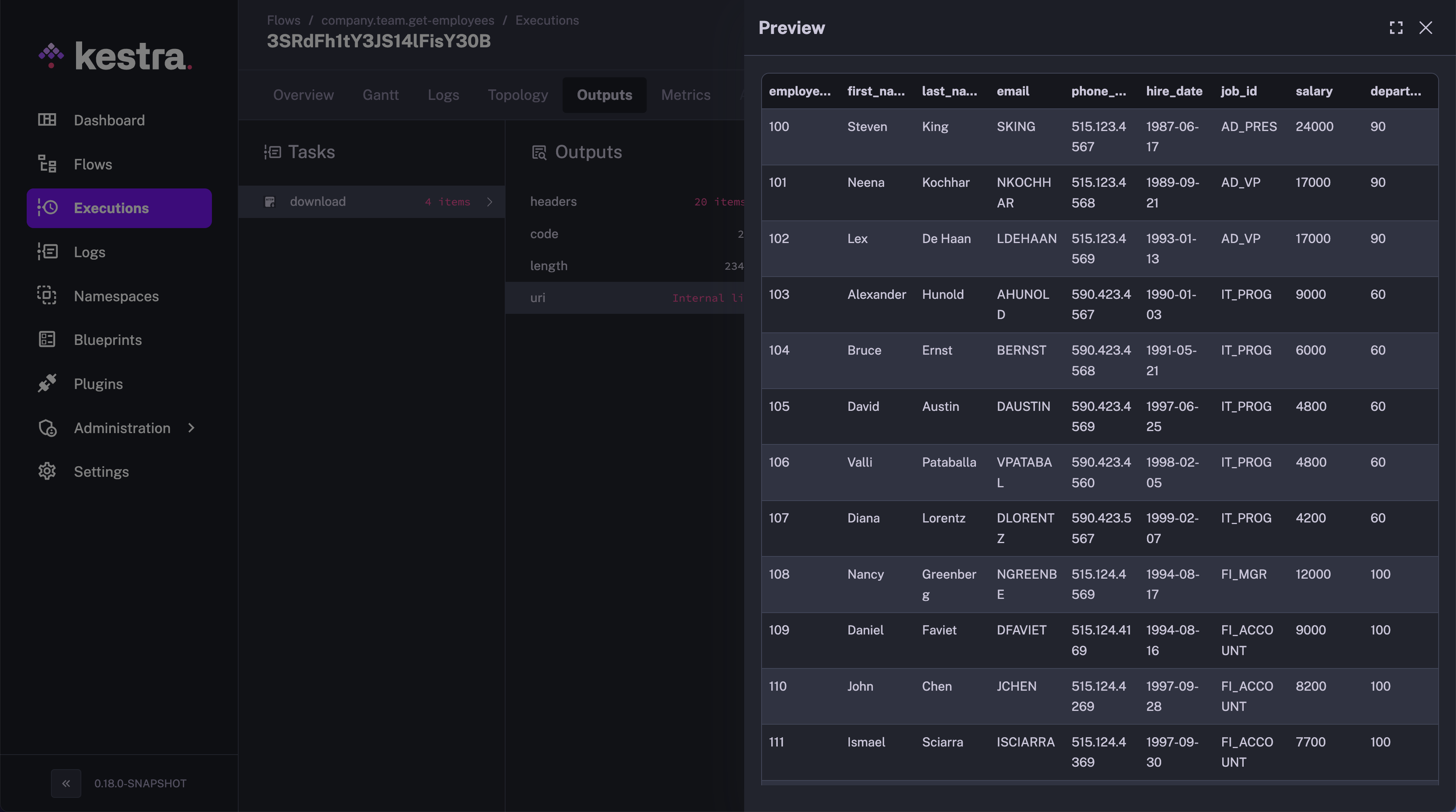Click the Namespaces dashed-square icon
This screenshot has height=812, width=1456.
click(x=47, y=296)
